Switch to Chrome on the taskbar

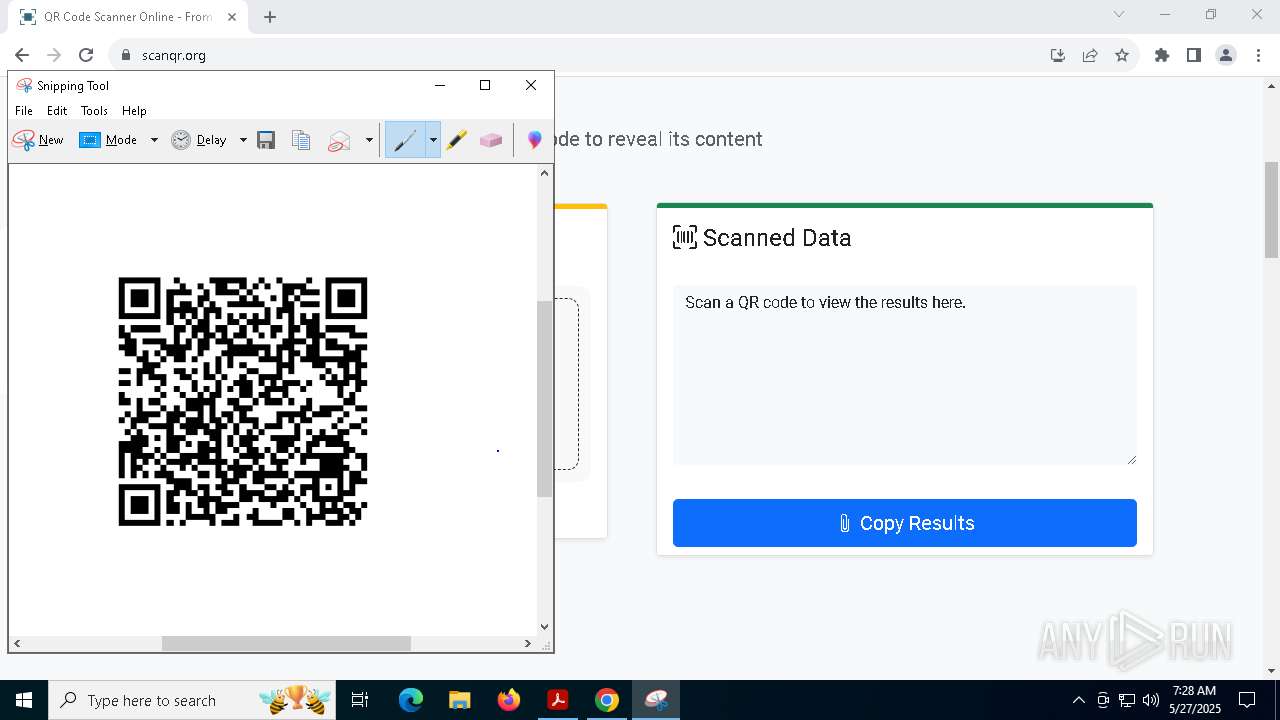coord(606,700)
